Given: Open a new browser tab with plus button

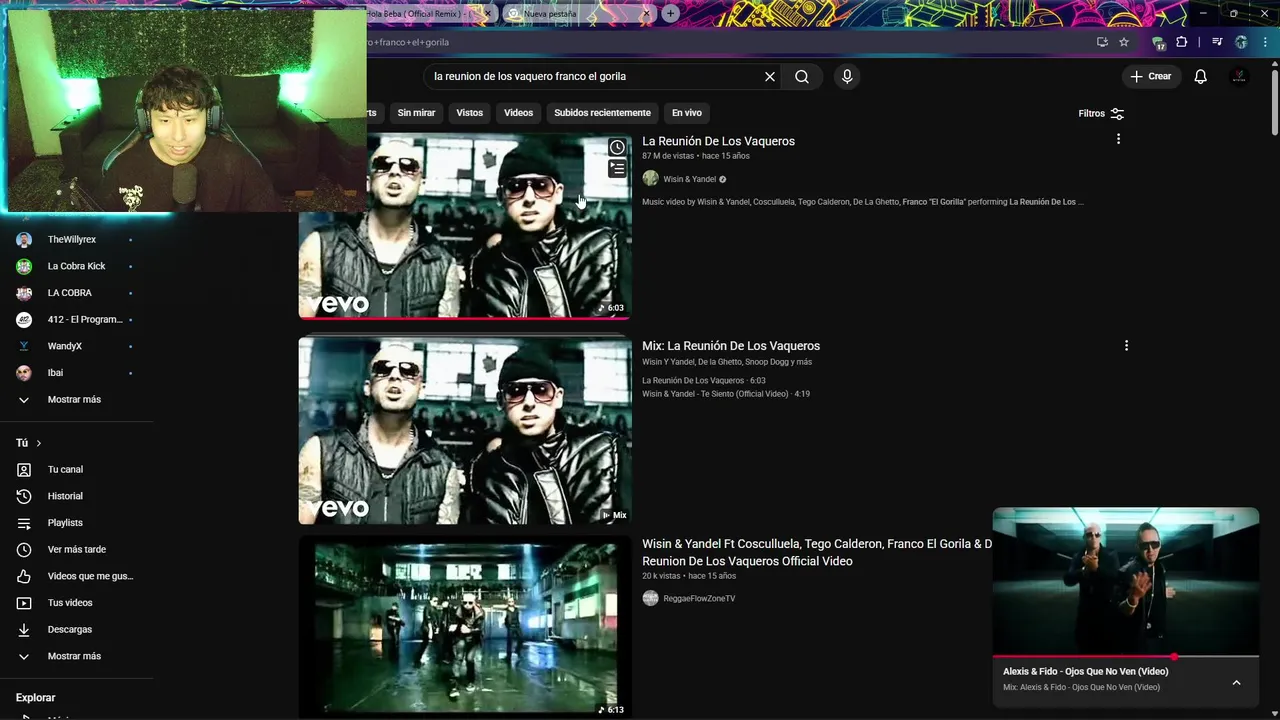Looking at the screenshot, I should pyautogui.click(x=670, y=14).
